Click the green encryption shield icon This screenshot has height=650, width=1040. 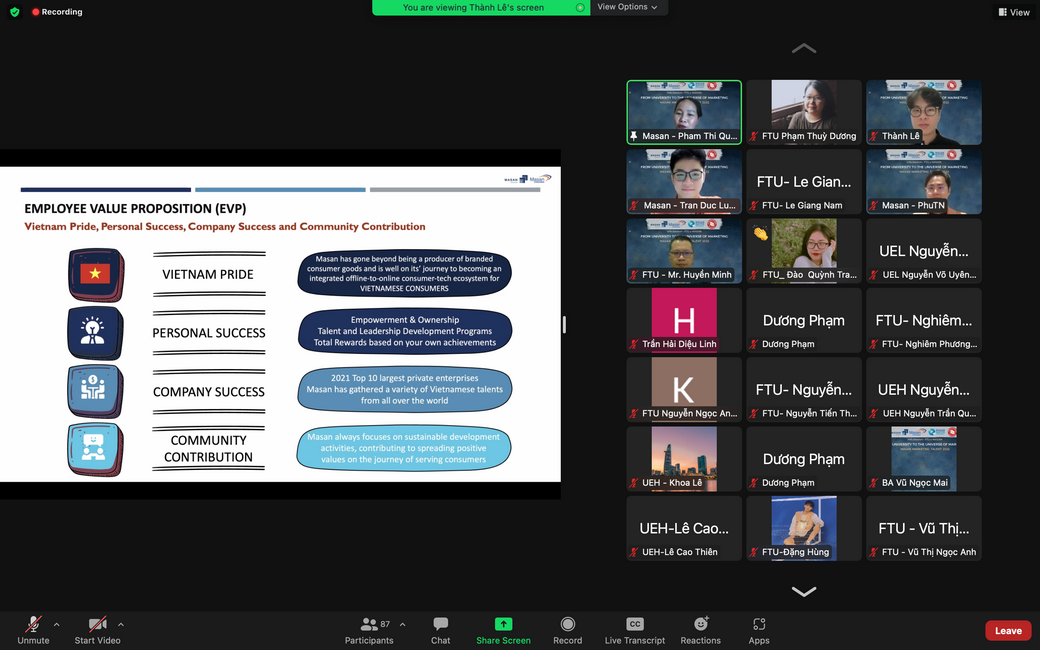[x=15, y=12]
